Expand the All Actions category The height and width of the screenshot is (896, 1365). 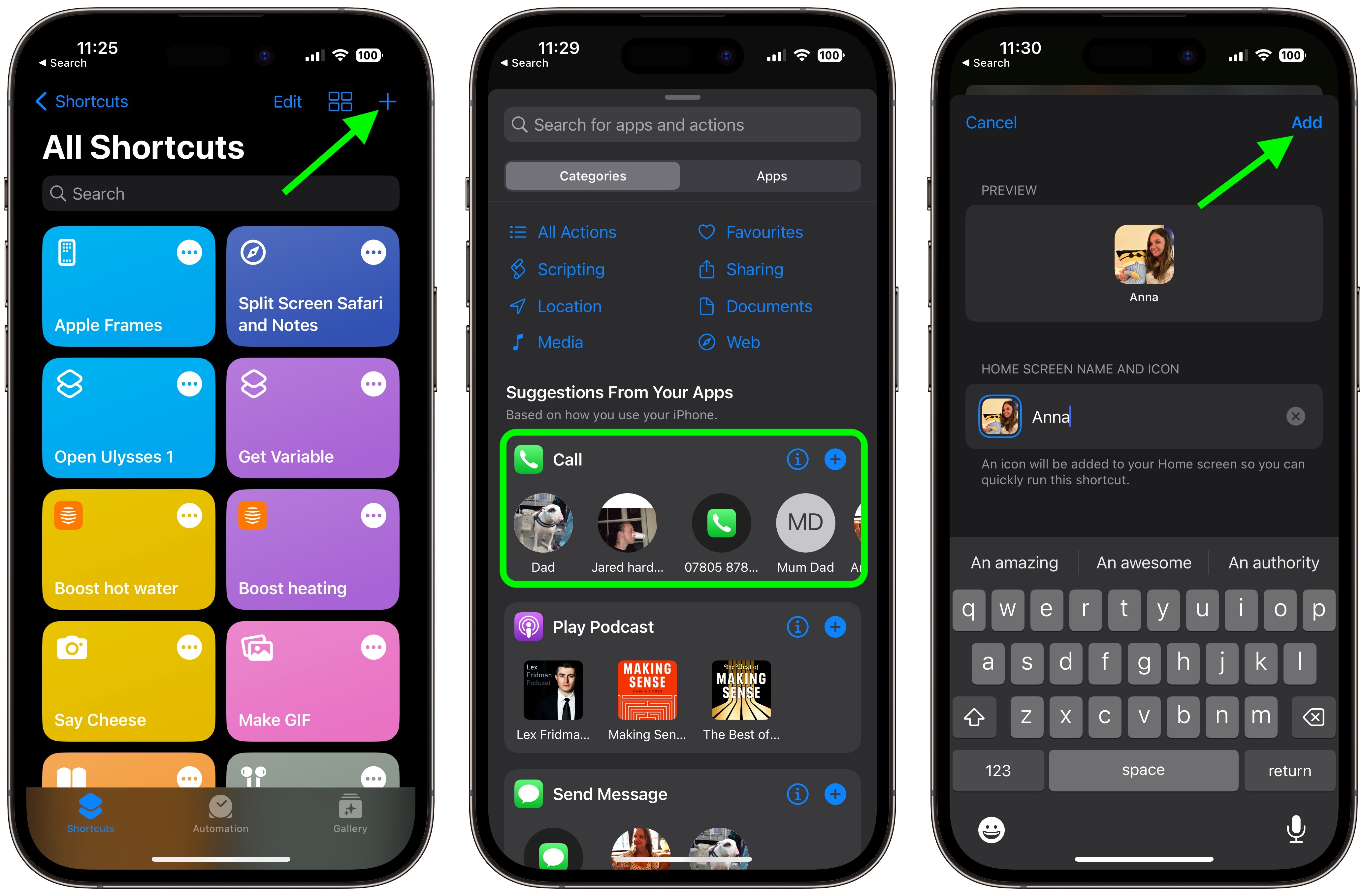[x=577, y=231]
